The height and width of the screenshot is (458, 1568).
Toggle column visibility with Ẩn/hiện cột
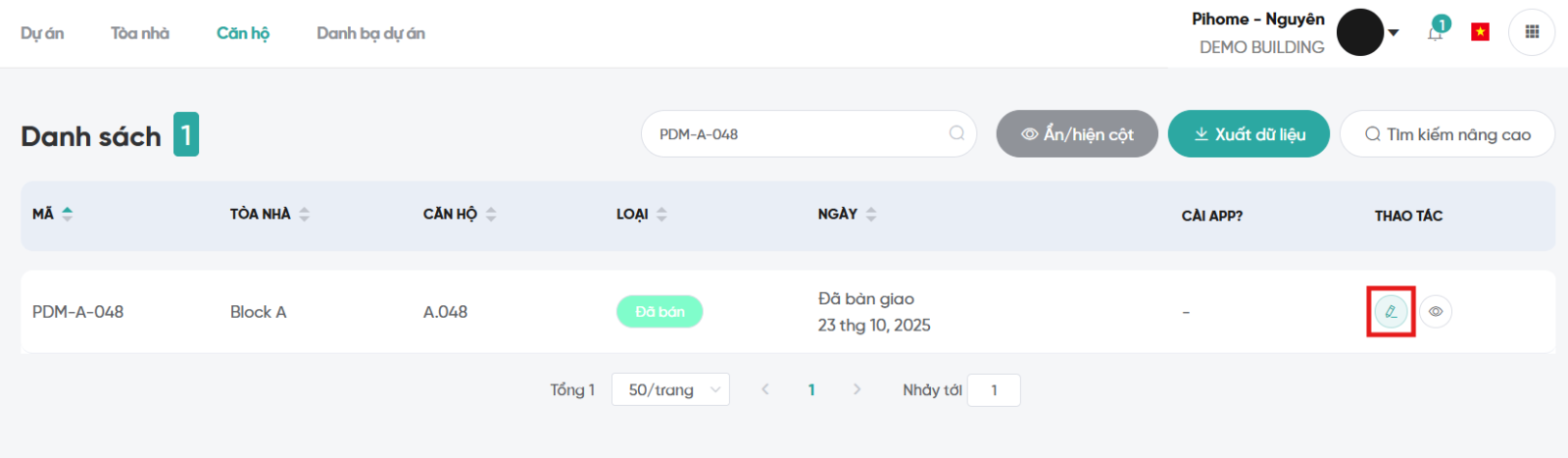click(x=1077, y=134)
